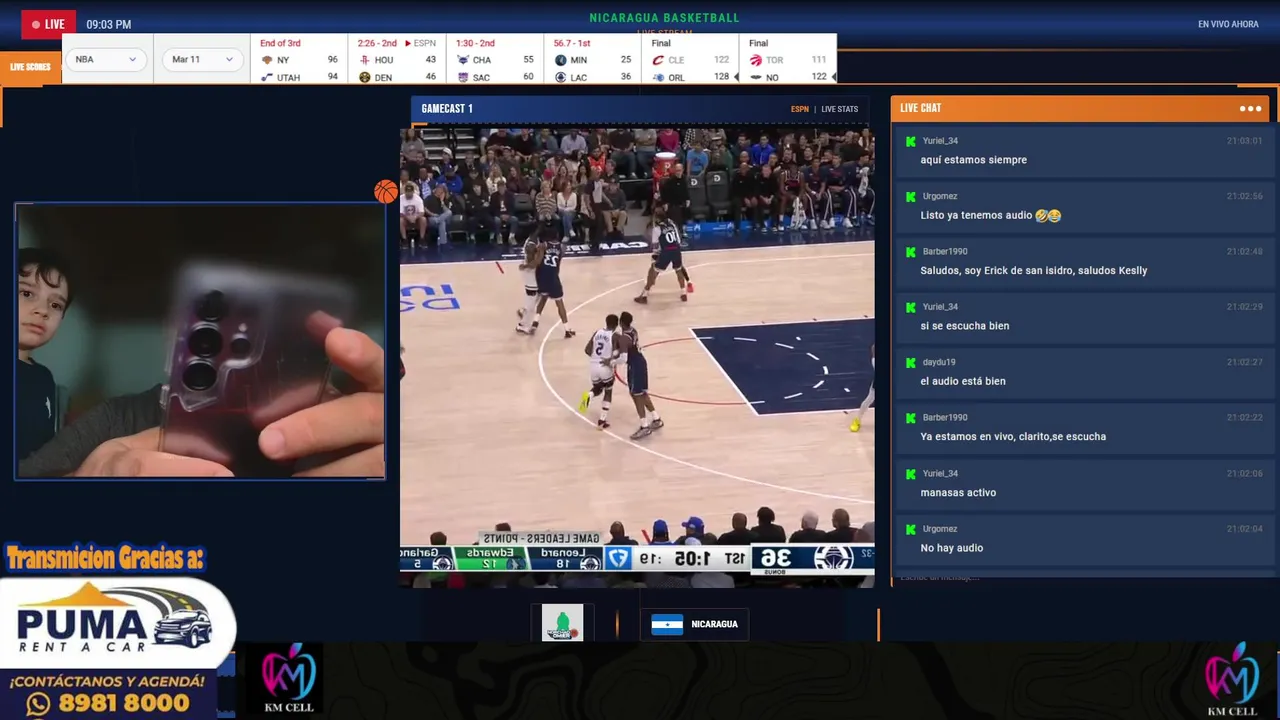Click the GAMECAST 1 header title
The height and width of the screenshot is (720, 1280).
coord(447,109)
